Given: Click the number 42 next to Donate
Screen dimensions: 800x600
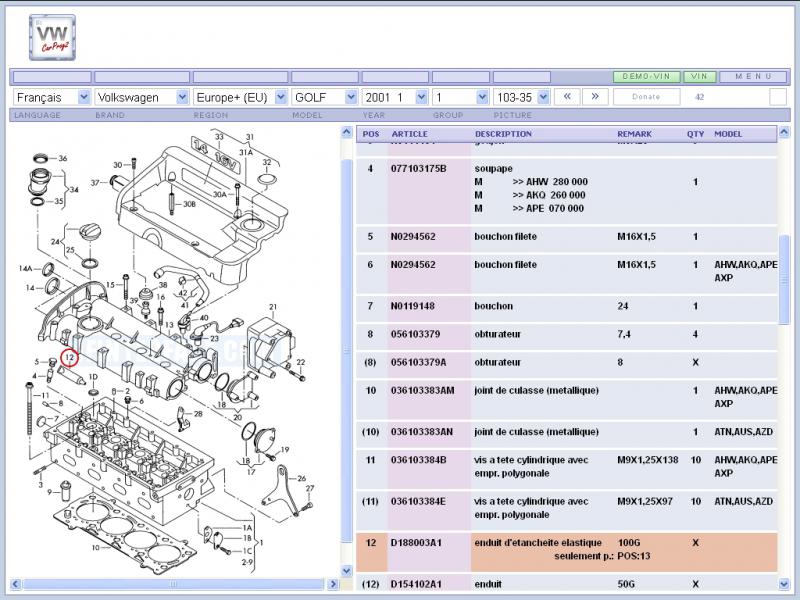Looking at the screenshot, I should coord(699,96).
